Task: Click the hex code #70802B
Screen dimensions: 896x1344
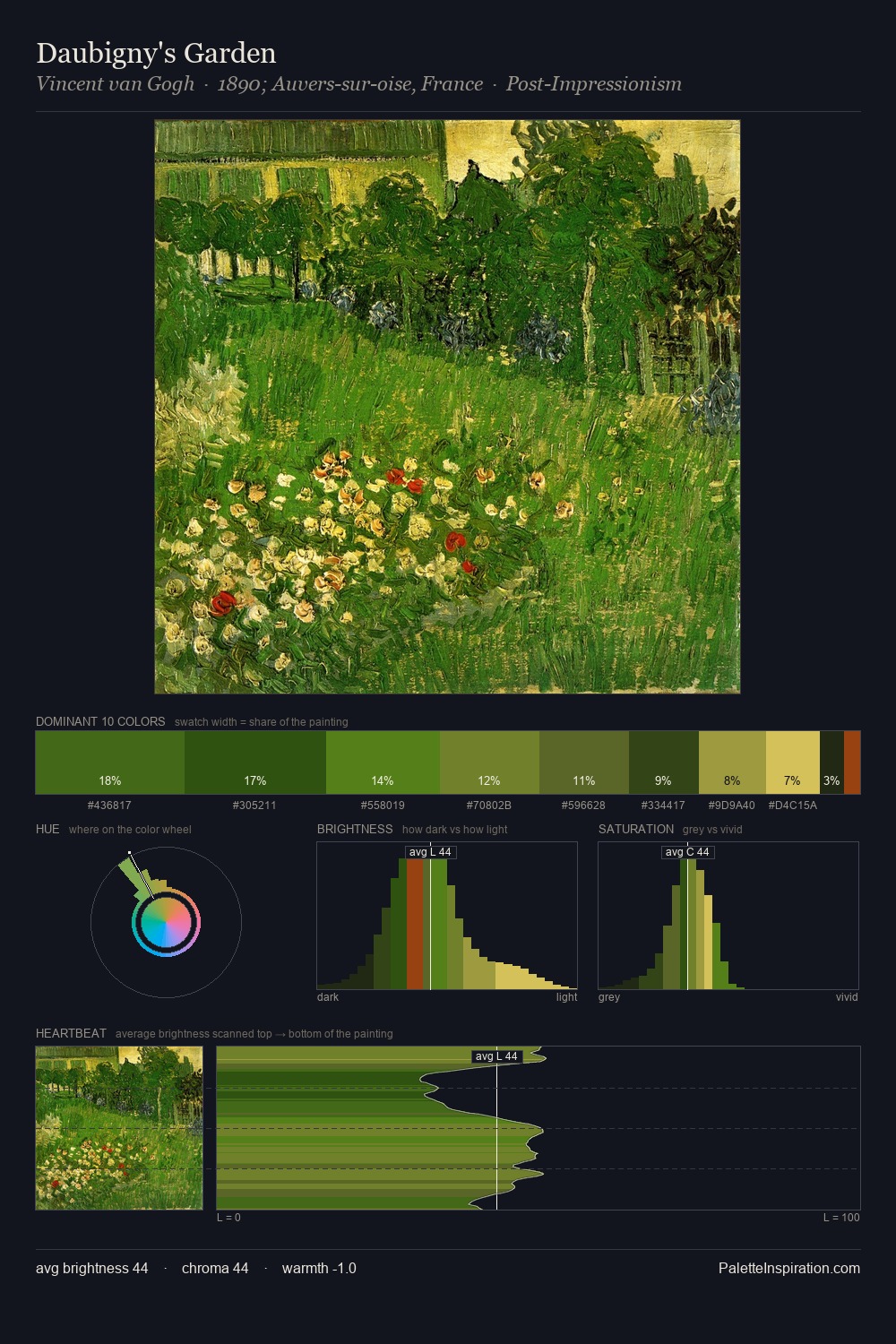Action: click(489, 806)
